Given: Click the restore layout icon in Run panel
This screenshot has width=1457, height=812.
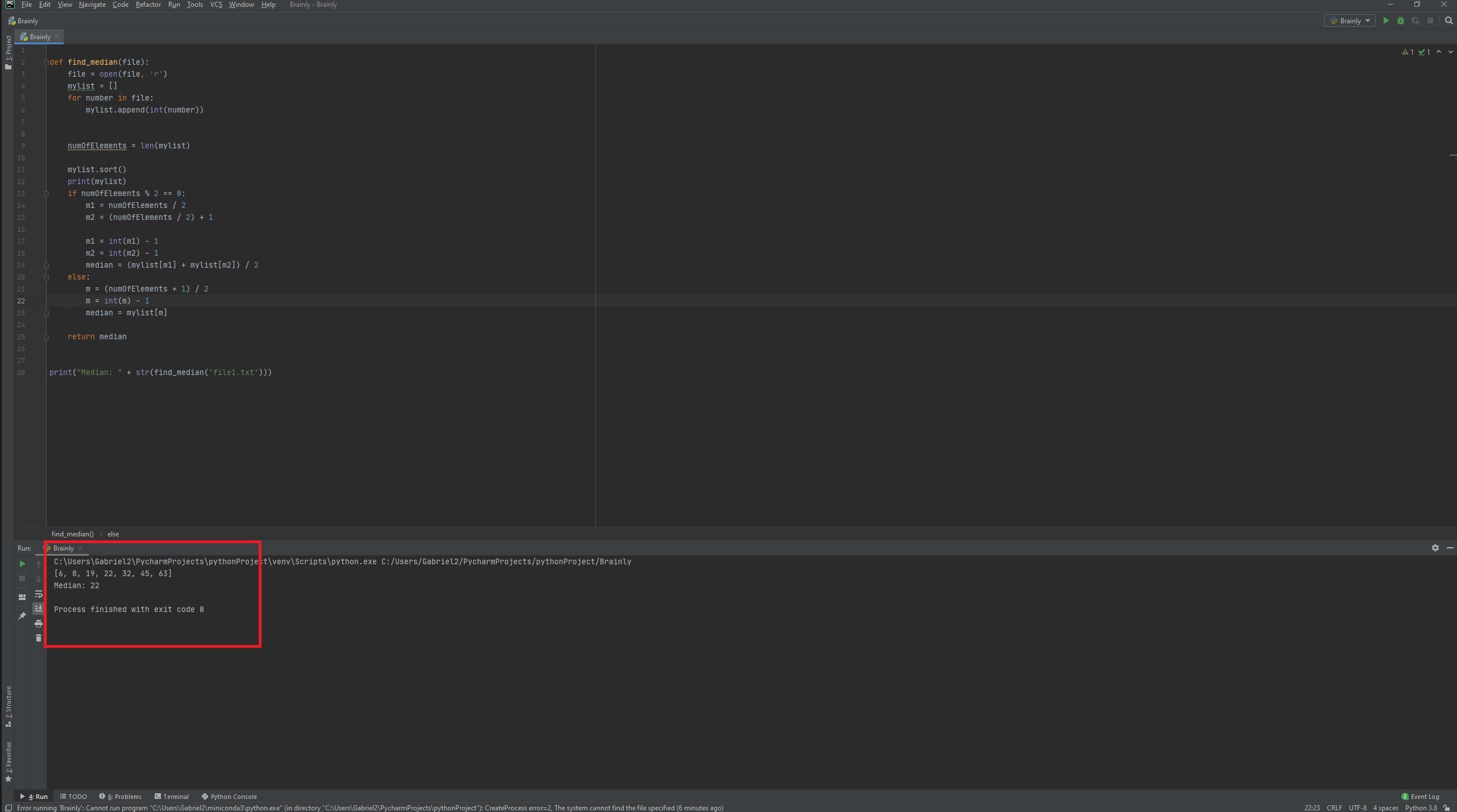Looking at the screenshot, I should pyautogui.click(x=22, y=597).
